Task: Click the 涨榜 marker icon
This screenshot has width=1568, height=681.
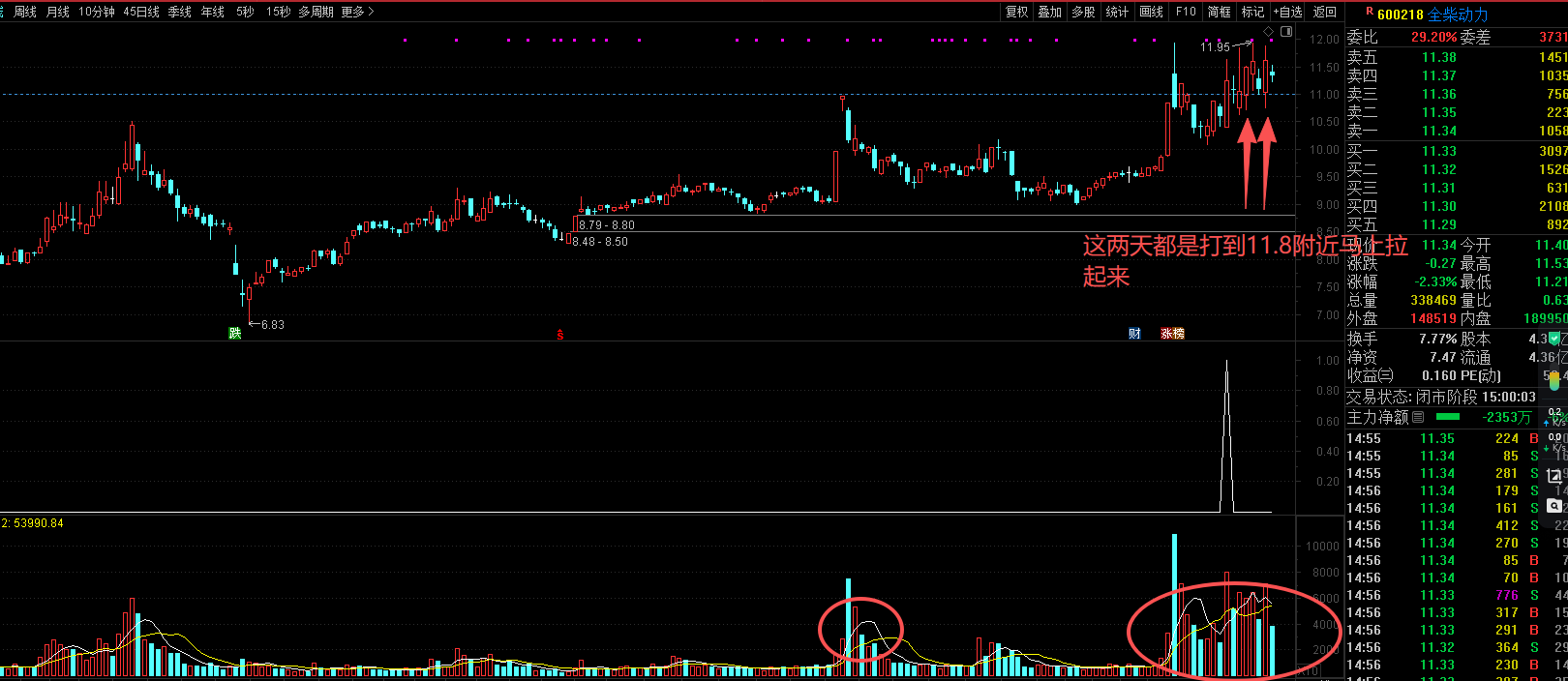Action: pyautogui.click(x=1172, y=334)
